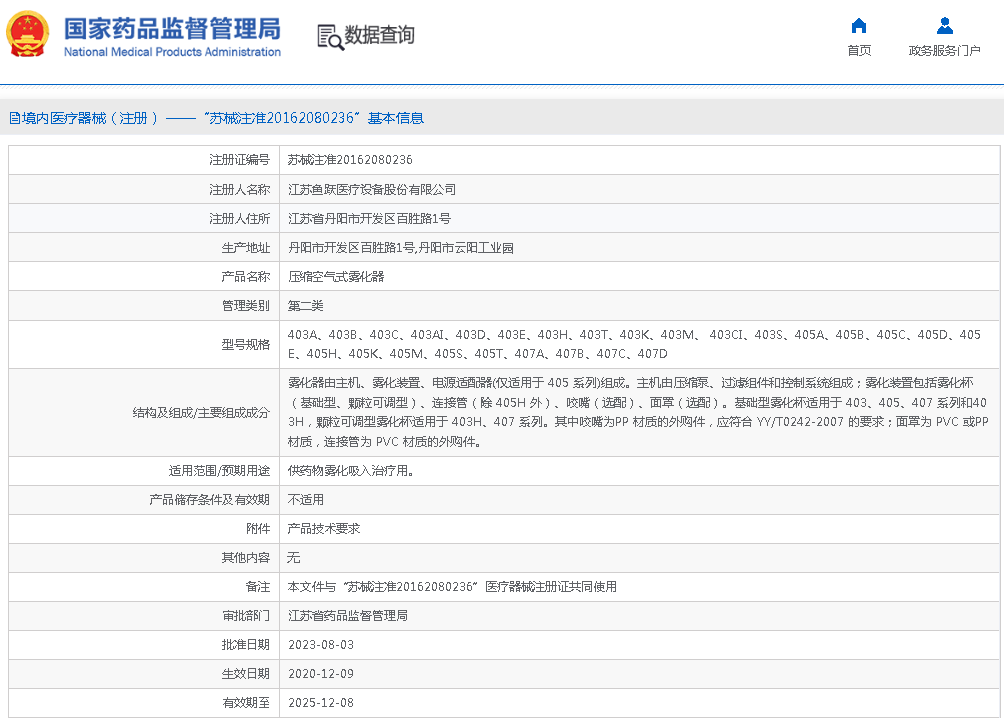Click the small document icon before 境内医疗器械

click(x=14, y=118)
